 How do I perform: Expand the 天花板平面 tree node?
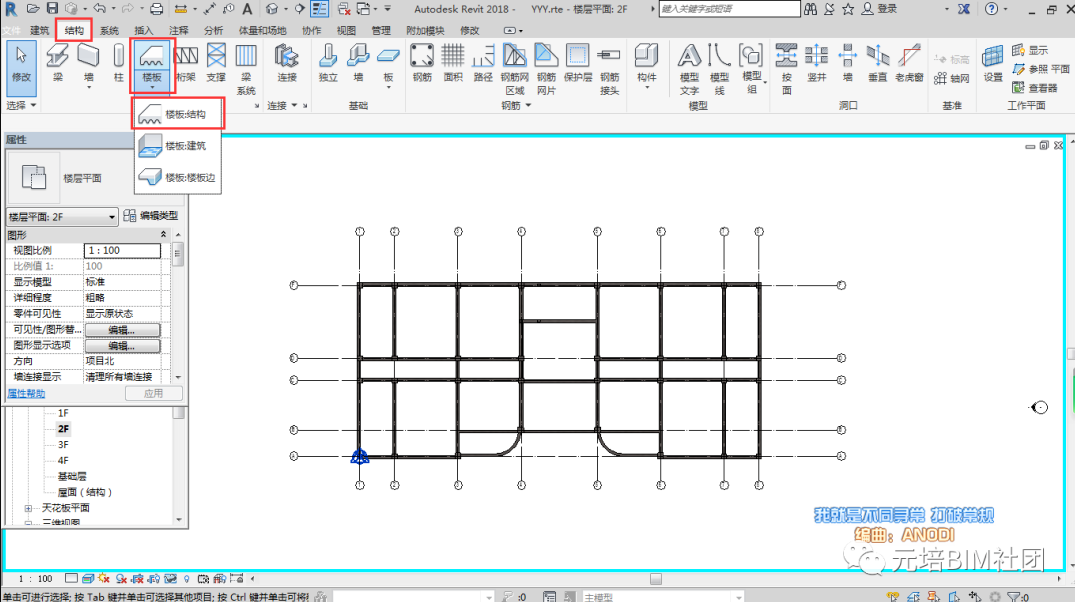pyautogui.click(x=28, y=509)
